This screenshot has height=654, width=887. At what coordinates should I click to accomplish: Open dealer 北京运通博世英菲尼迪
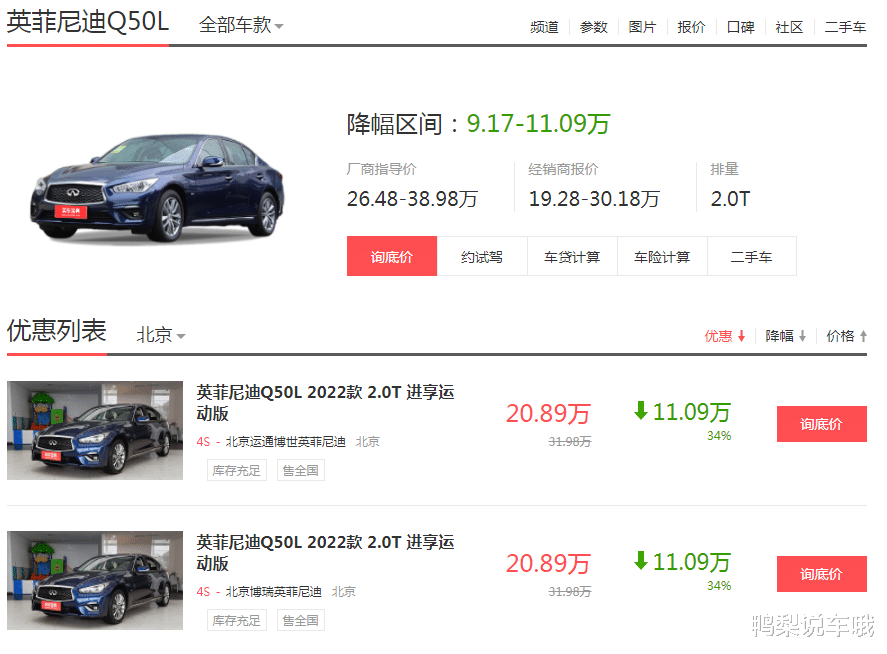click(286, 442)
